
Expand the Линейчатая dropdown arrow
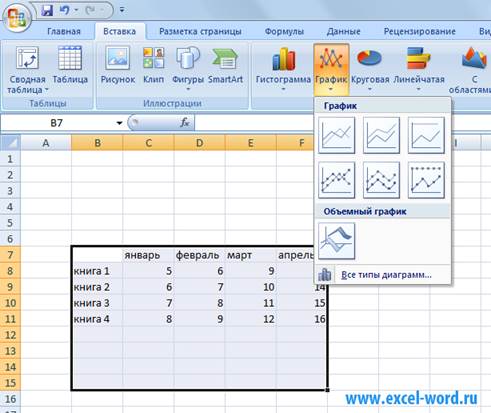click(419, 89)
